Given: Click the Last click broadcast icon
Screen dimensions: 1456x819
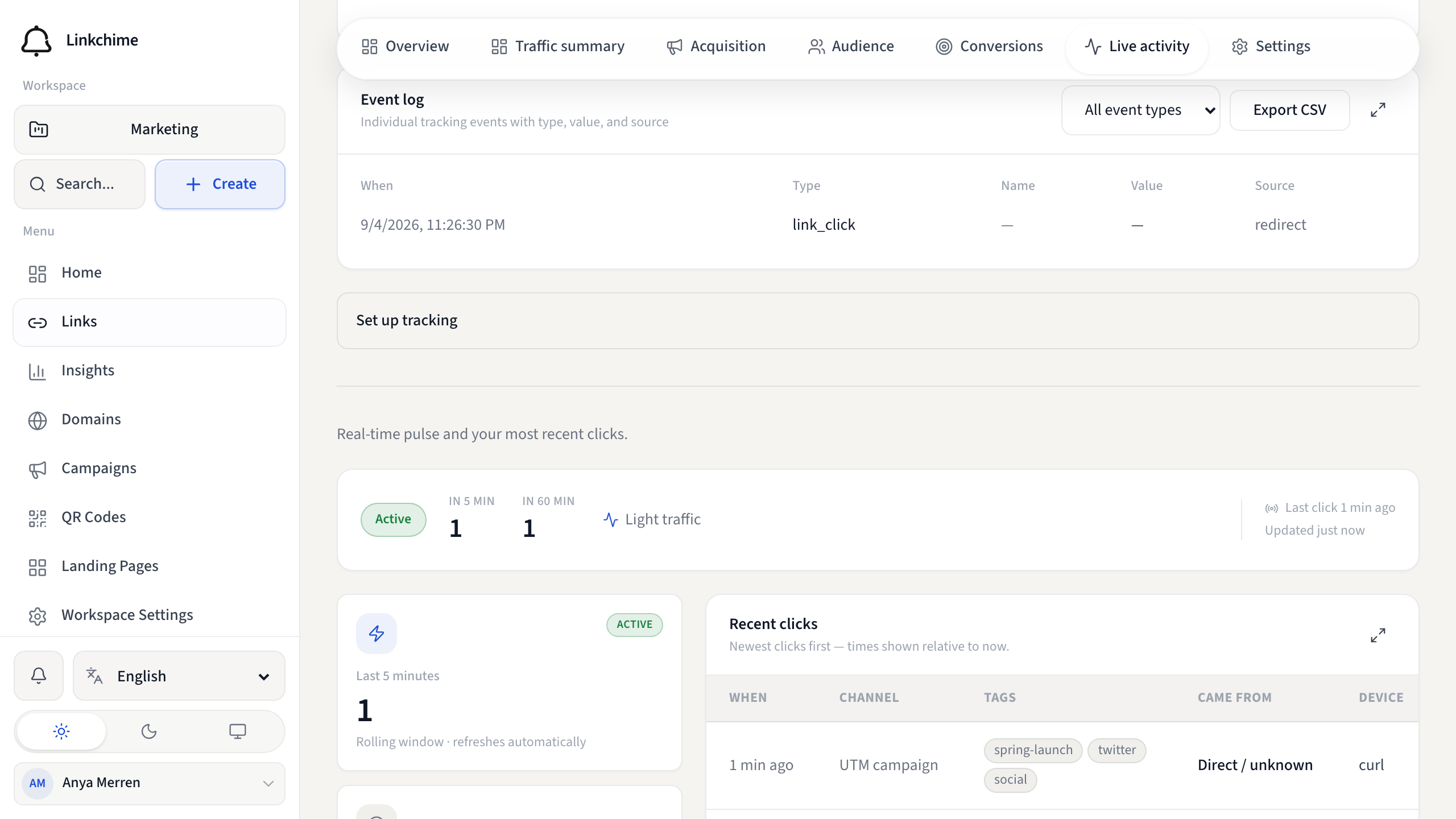Looking at the screenshot, I should (1272, 508).
